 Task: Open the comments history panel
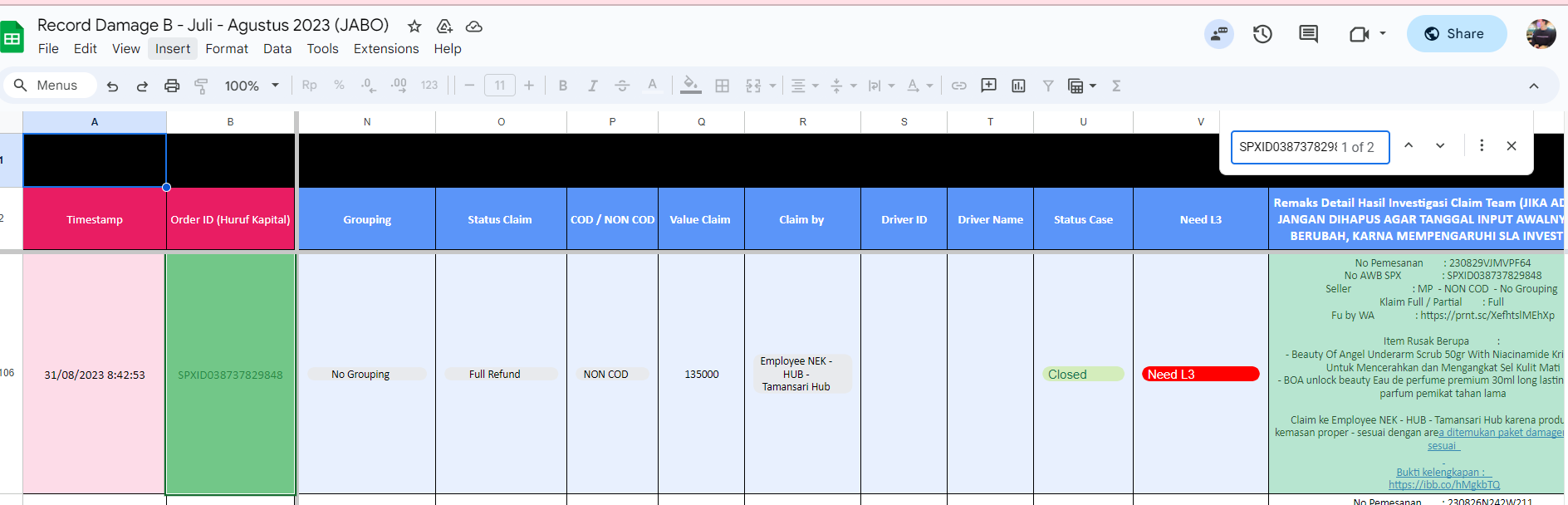[x=1308, y=34]
